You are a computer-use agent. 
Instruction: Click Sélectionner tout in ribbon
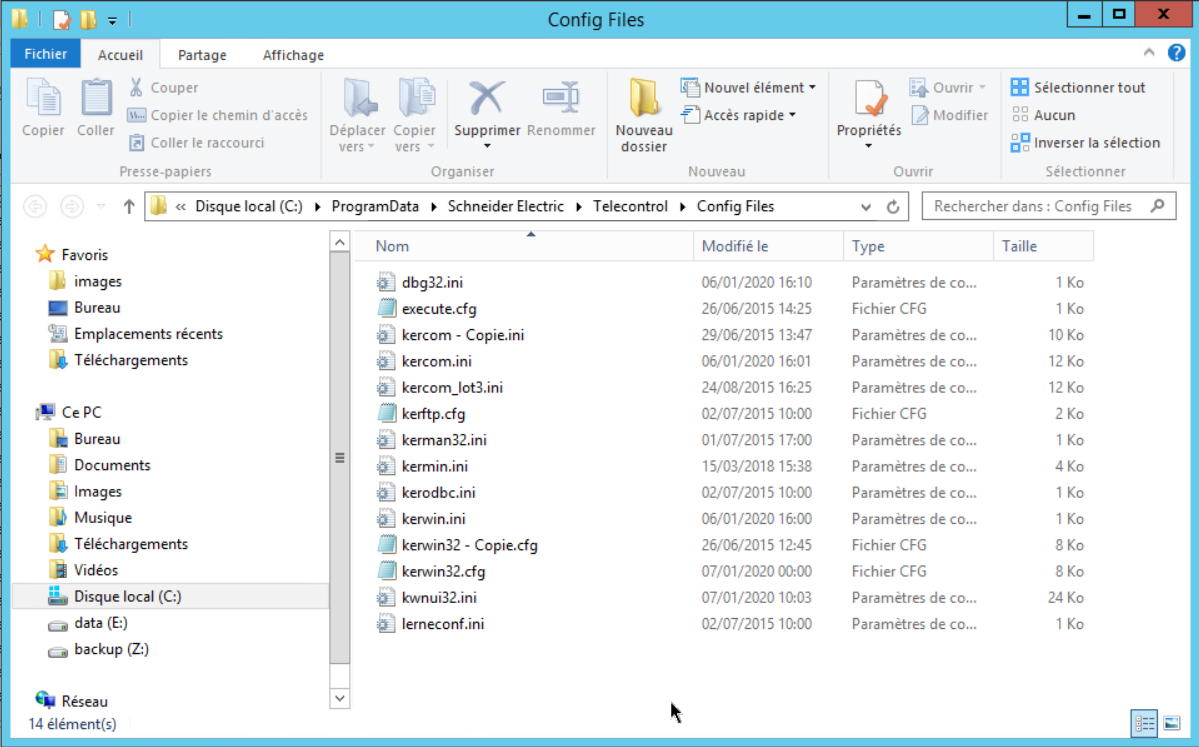[1078, 87]
